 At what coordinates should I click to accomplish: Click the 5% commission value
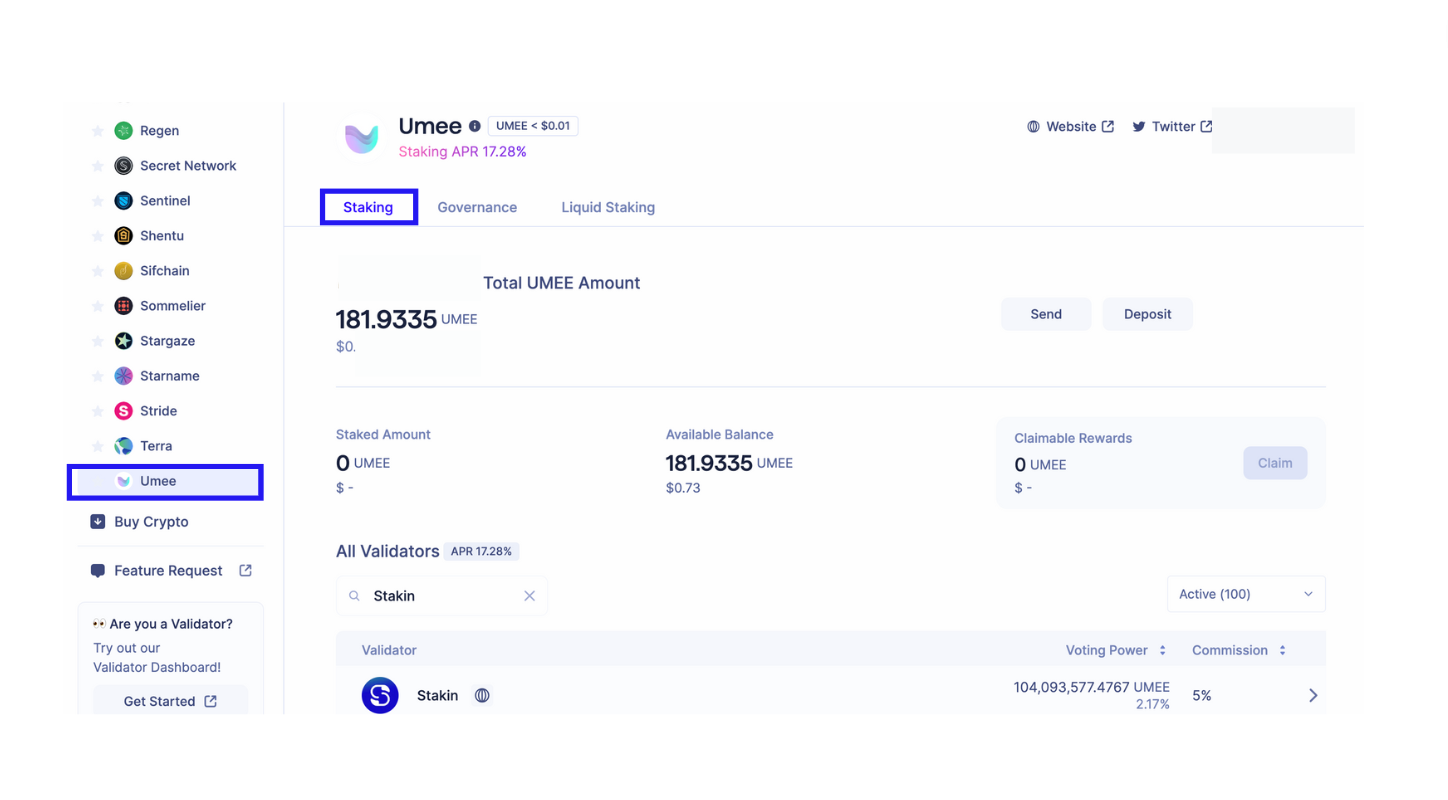tap(1201, 696)
